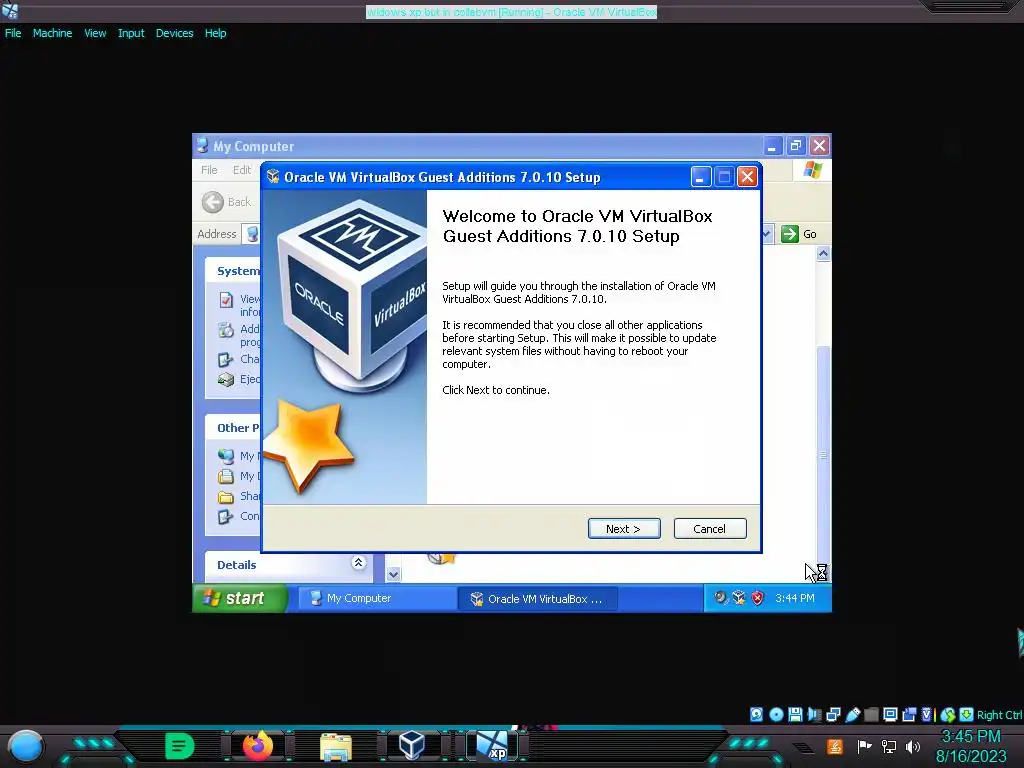The height and width of the screenshot is (768, 1024).
Task: Click the host volume speaker icon
Action: click(913, 746)
